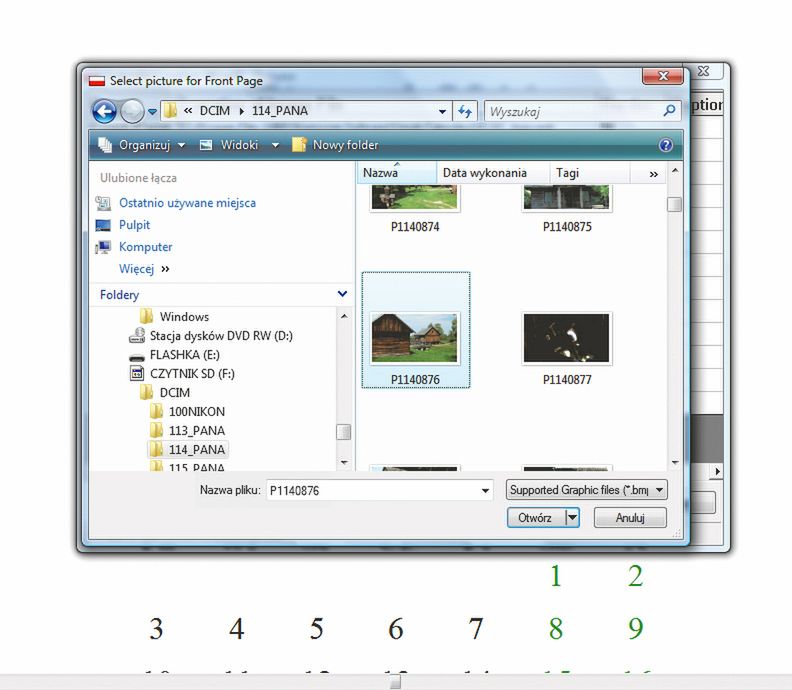Viewport: 792px width, 690px height.
Task: Select the 100NIKON folder
Action: coord(196,412)
